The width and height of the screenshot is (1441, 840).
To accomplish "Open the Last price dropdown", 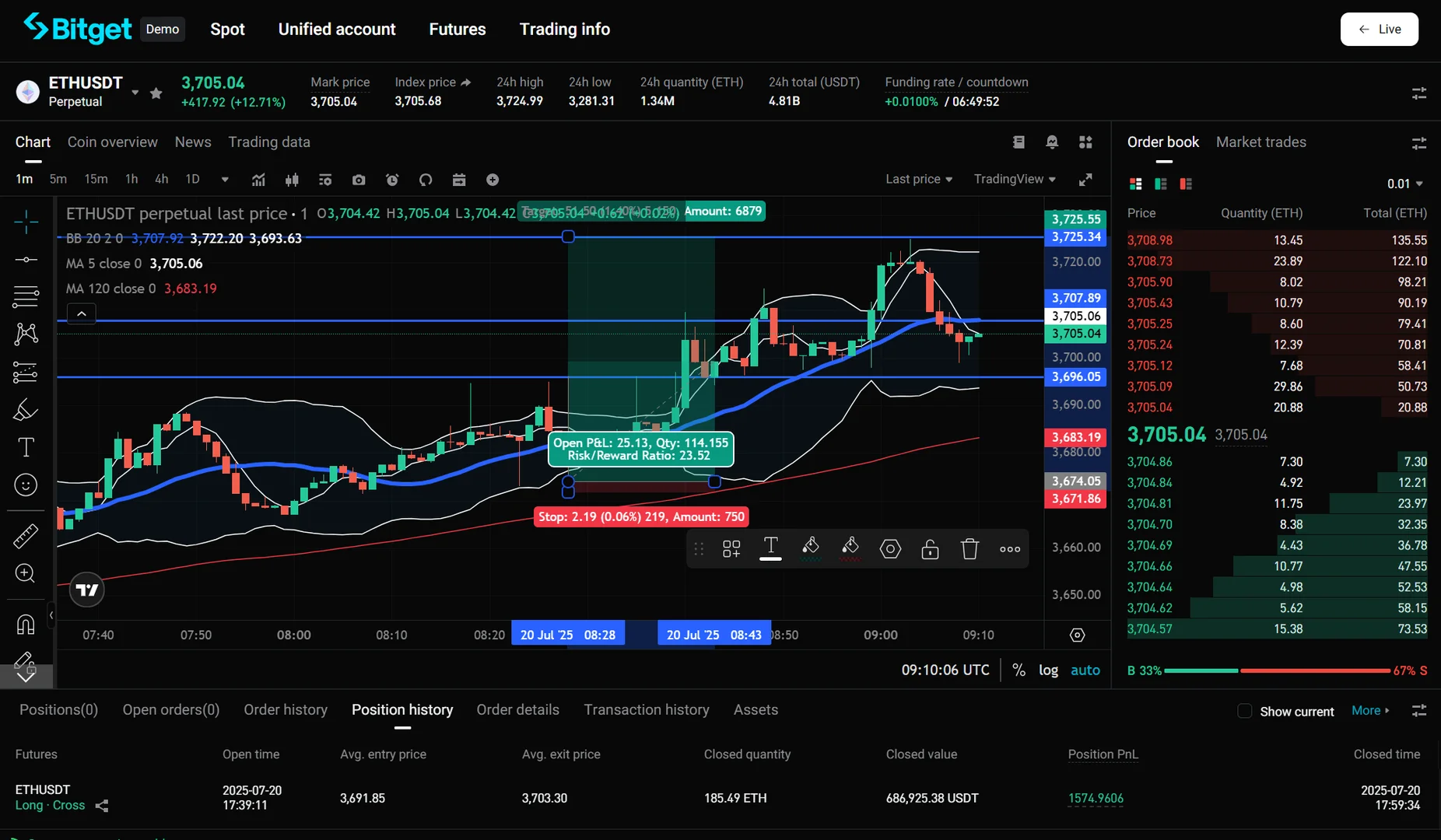I will pyautogui.click(x=918, y=179).
